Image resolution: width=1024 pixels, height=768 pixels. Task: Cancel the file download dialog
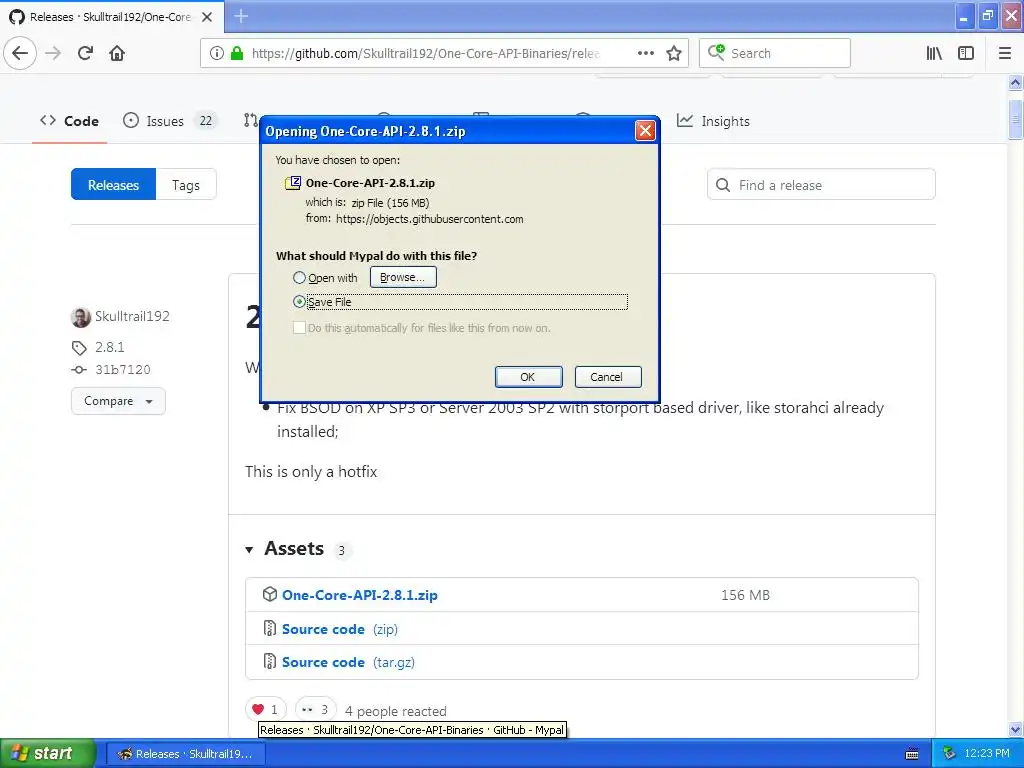pyautogui.click(x=607, y=377)
